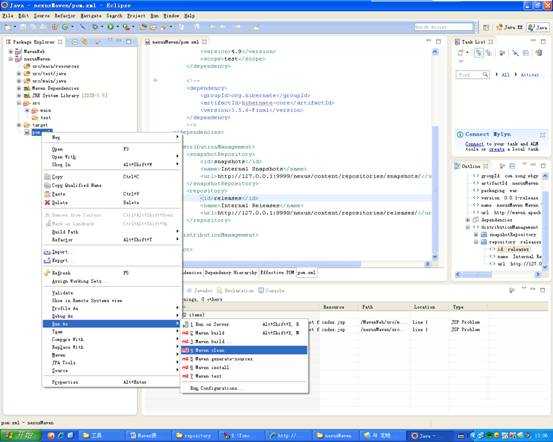Click the Windows Start button
Viewport: 553px width, 442px height.
click(x=21, y=436)
